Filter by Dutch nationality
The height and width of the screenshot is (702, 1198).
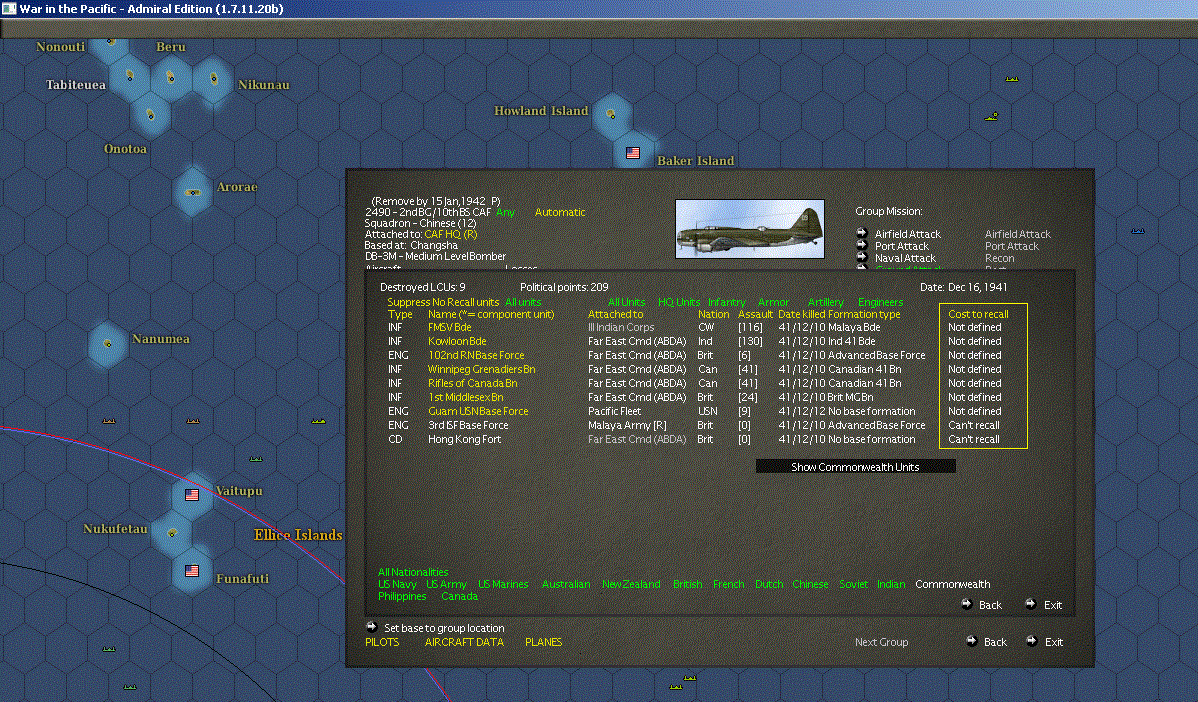point(769,584)
